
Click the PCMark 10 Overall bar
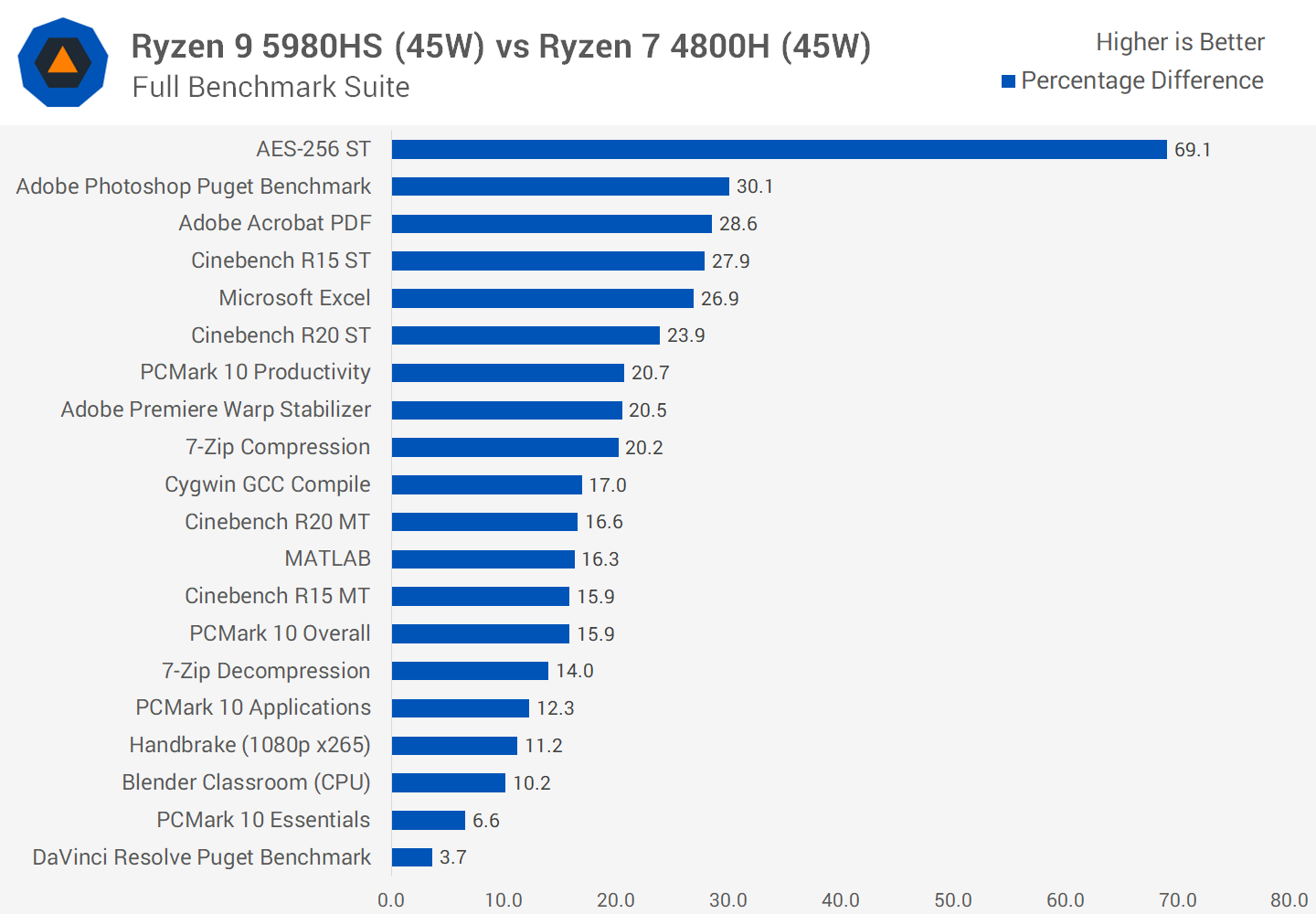(x=481, y=633)
